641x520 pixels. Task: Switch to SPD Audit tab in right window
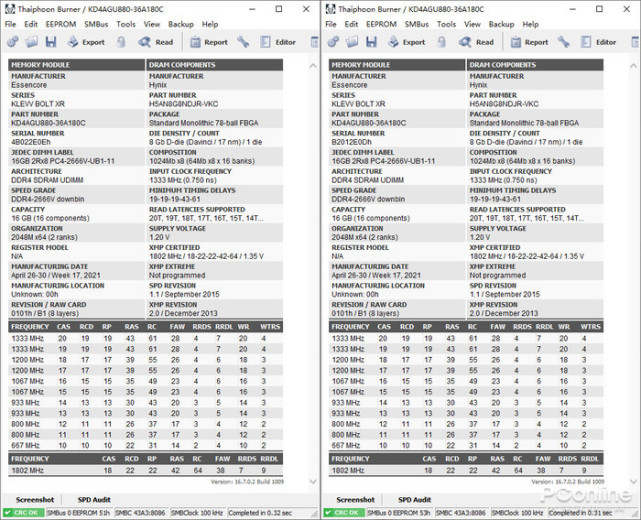(x=415, y=500)
